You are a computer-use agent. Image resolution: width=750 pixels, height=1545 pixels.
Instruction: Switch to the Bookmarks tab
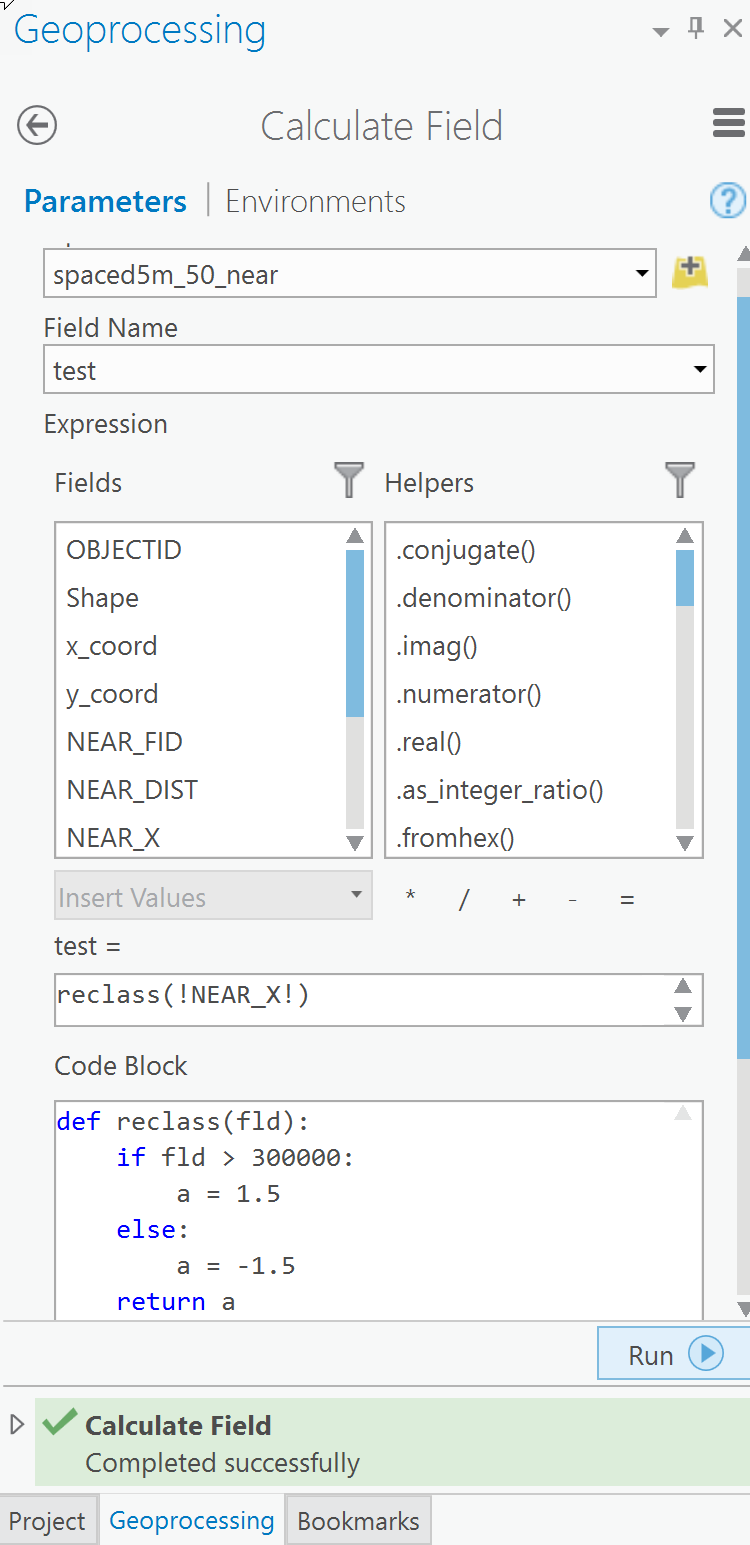pyautogui.click(x=357, y=1519)
